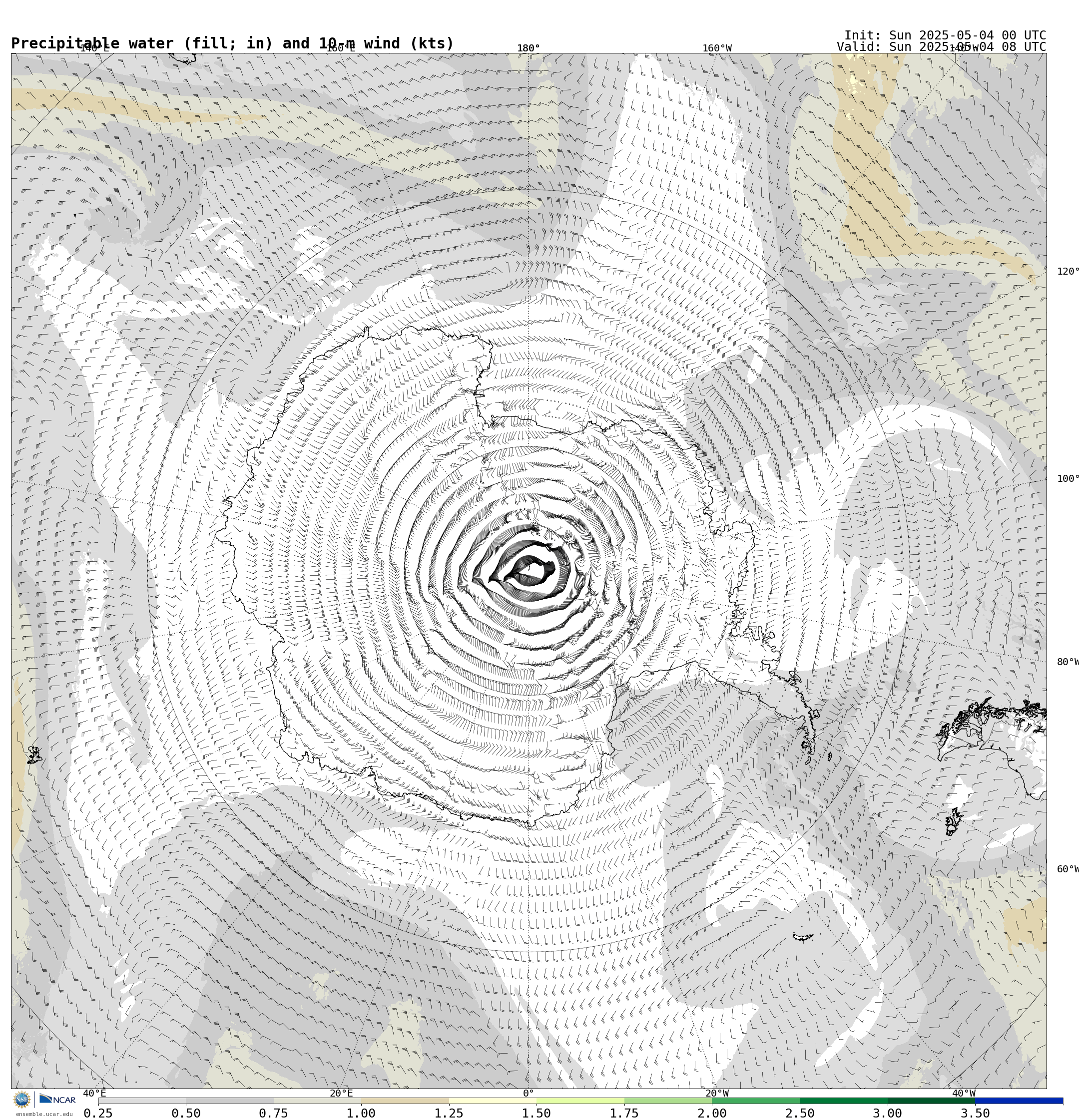
Task: Click the 3.50 colorbar tick value
Action: (975, 1113)
